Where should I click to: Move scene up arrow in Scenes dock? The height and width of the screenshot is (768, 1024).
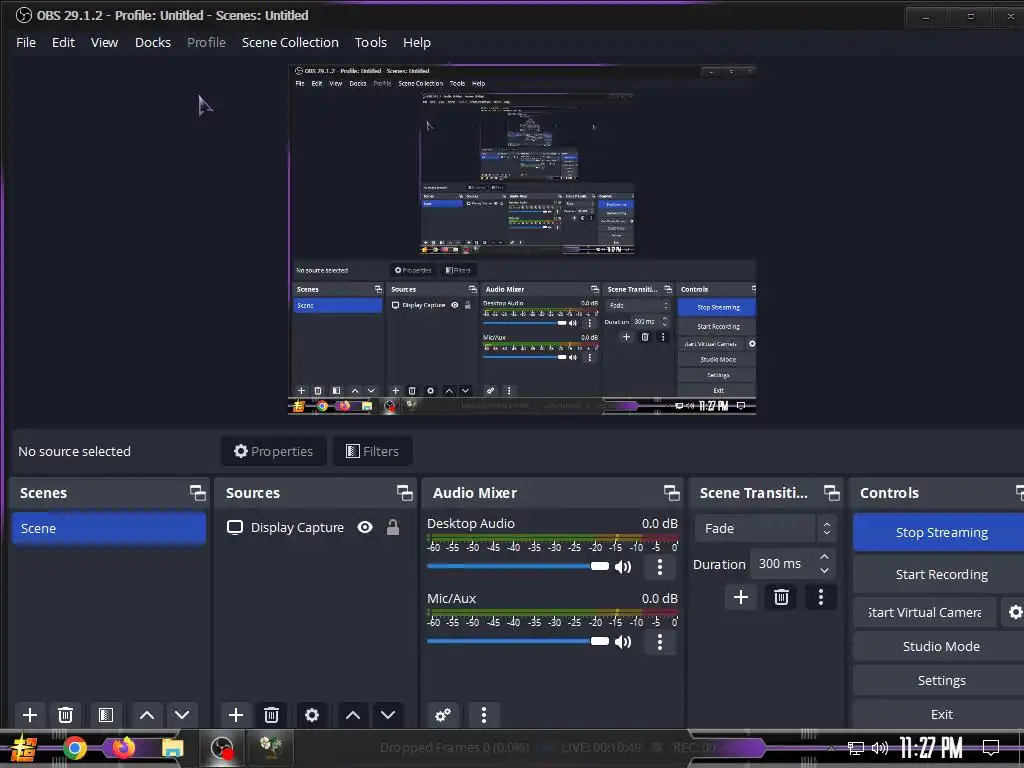pos(147,714)
